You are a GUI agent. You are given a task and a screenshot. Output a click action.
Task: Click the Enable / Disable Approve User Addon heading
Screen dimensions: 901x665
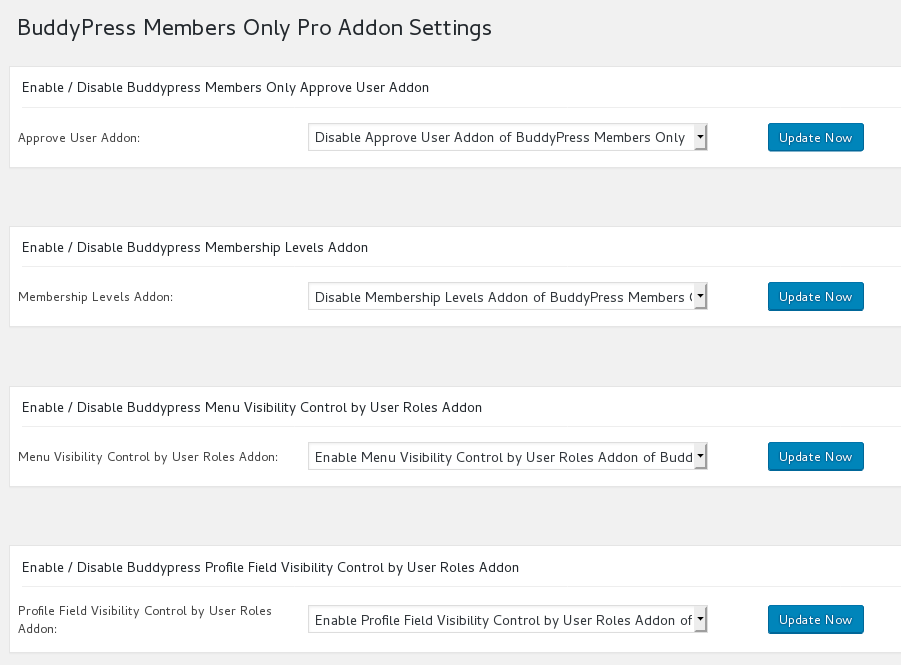tap(223, 87)
